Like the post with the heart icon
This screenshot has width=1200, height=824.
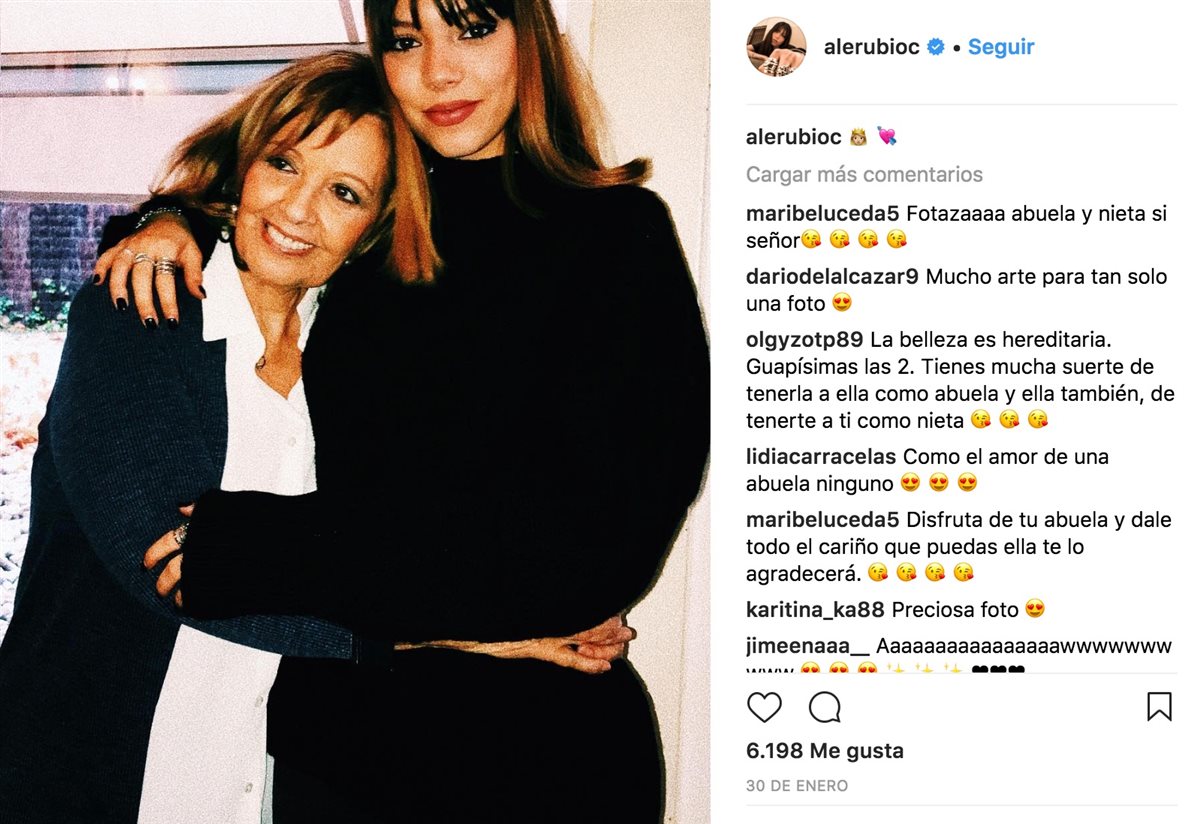click(x=764, y=707)
